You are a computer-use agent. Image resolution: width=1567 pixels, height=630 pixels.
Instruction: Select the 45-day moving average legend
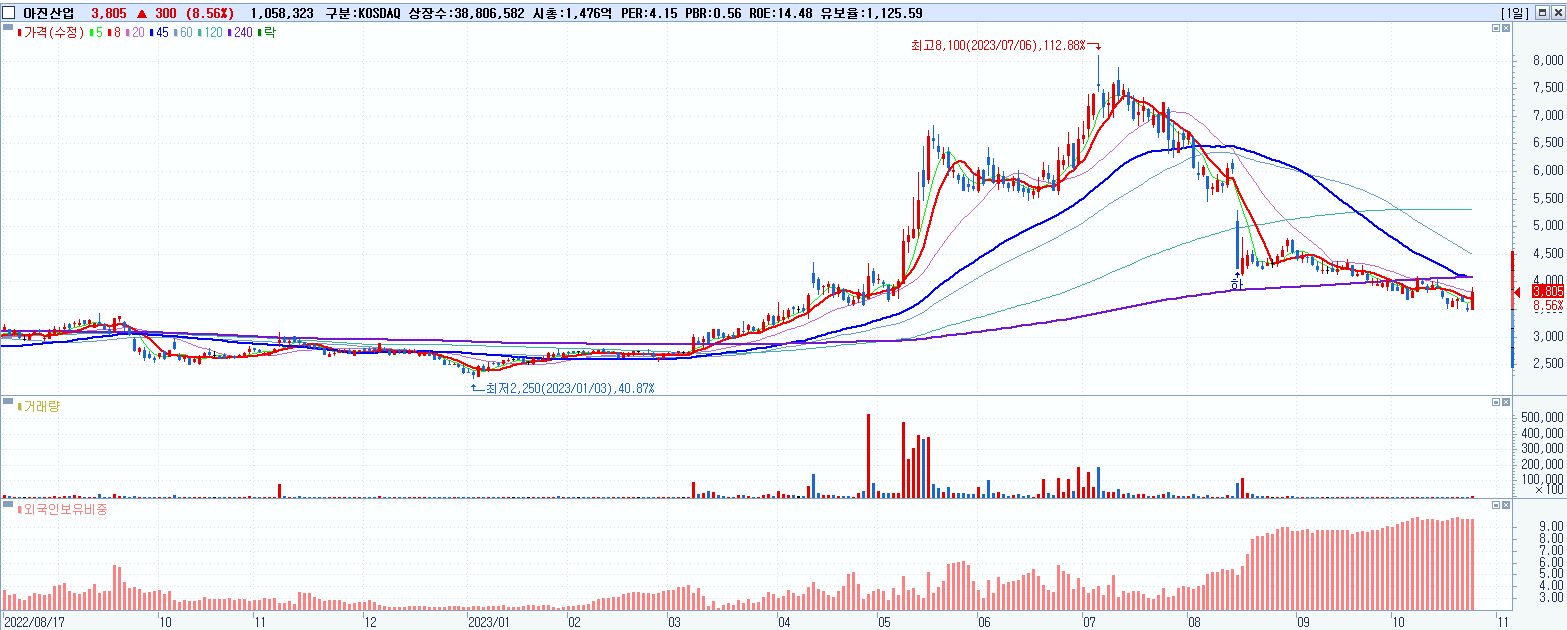pyautogui.click(x=159, y=33)
